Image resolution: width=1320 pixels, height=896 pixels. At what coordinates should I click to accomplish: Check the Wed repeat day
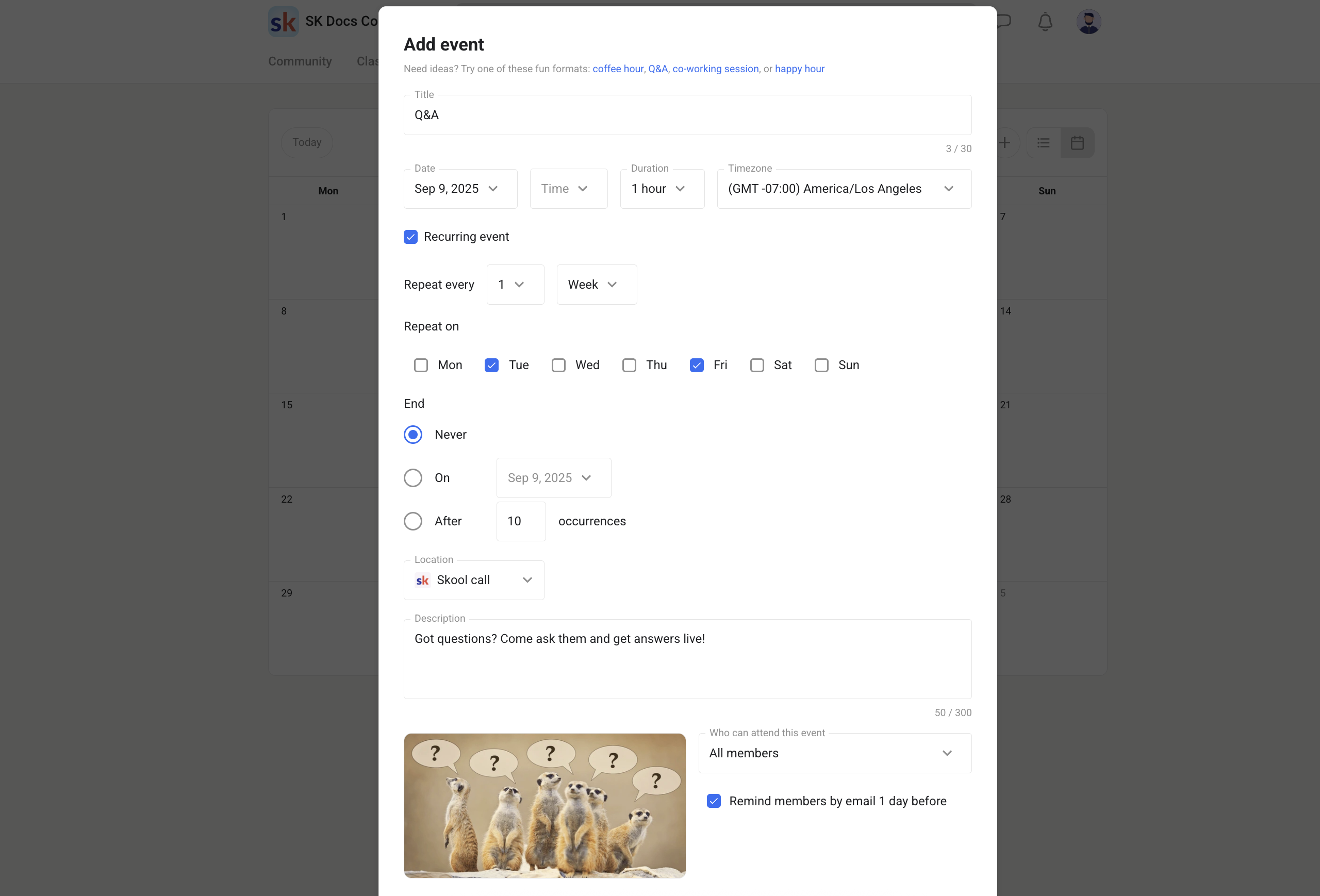pyautogui.click(x=559, y=365)
